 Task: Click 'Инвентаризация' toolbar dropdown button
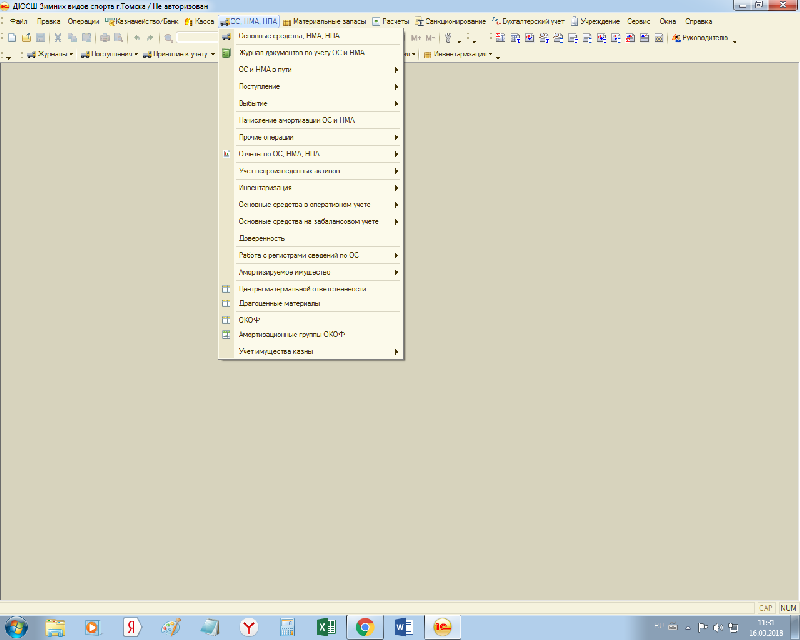click(x=458, y=54)
